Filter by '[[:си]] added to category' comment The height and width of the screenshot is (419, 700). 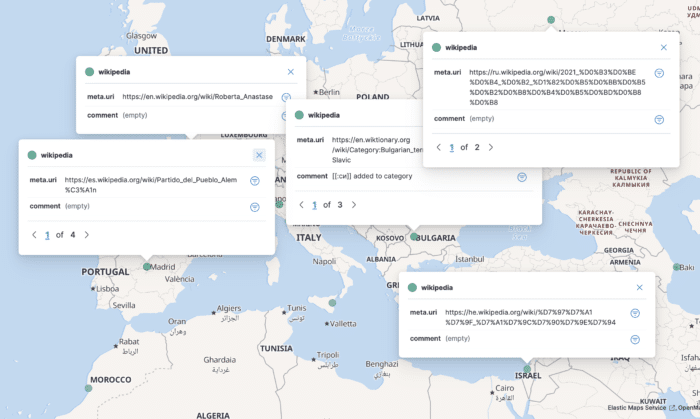[521, 177]
